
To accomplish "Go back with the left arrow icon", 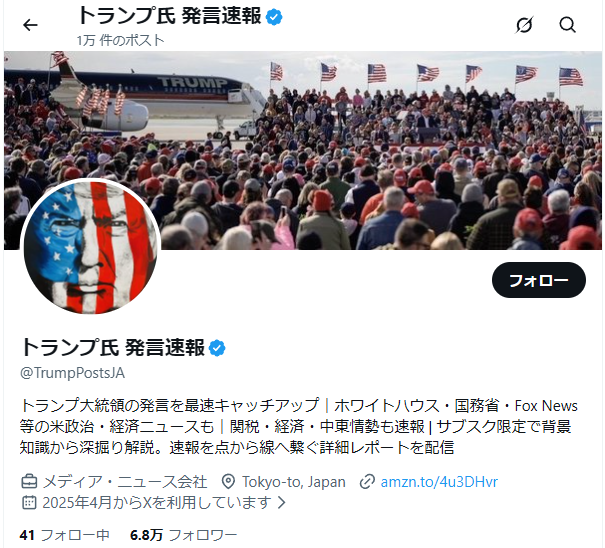I will 30,25.
